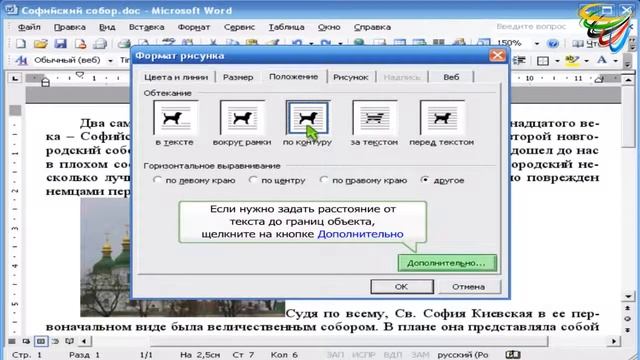
Task: Choose 'в тексте' wrapping style
Action: coord(175,118)
